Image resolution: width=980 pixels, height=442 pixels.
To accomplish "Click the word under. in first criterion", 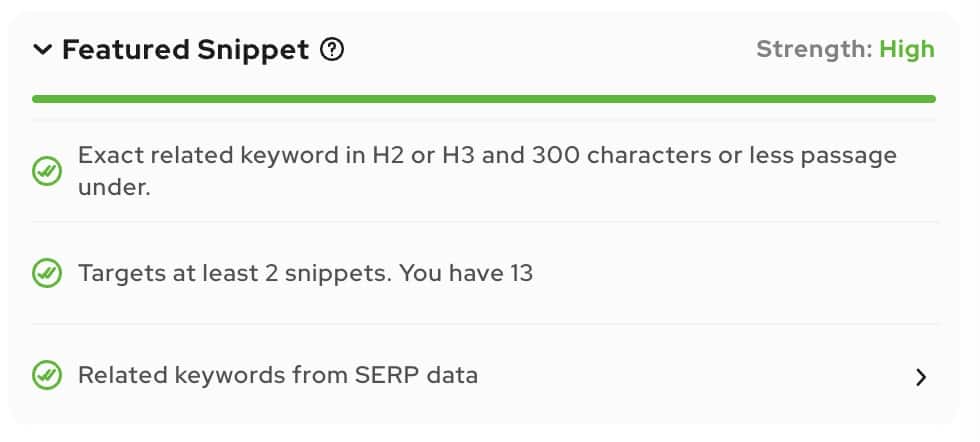I will [x=114, y=187].
